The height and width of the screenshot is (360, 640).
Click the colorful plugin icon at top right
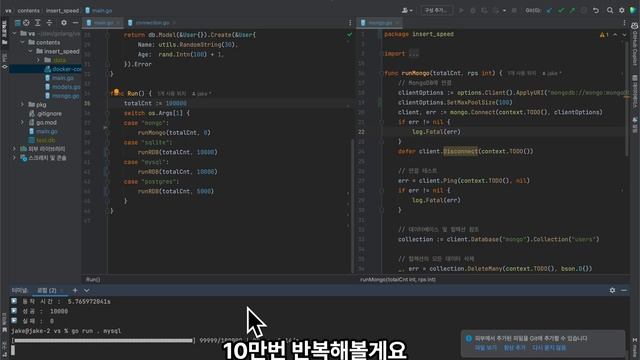pyautogui.click(x=633, y=10)
